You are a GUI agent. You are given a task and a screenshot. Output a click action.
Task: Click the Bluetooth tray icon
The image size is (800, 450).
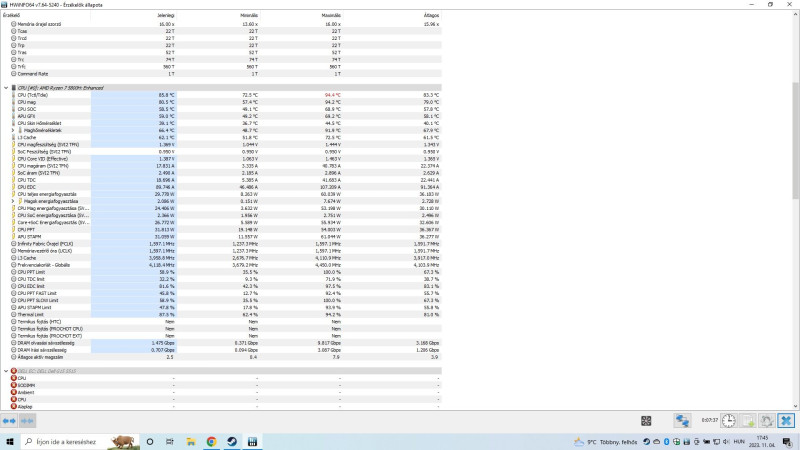[x=666, y=442]
